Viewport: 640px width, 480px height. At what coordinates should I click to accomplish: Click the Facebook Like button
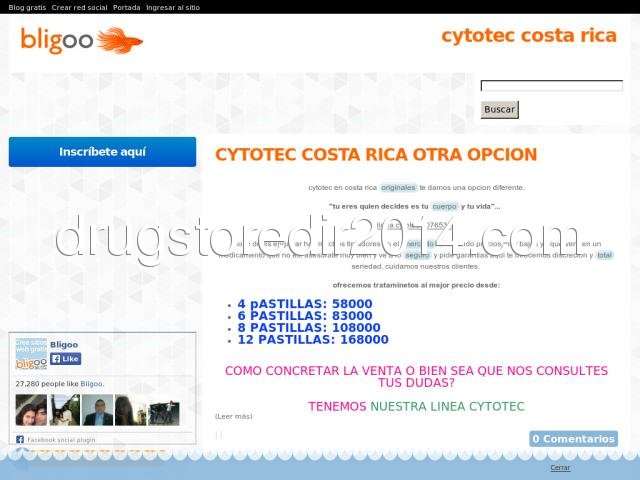click(x=65, y=359)
